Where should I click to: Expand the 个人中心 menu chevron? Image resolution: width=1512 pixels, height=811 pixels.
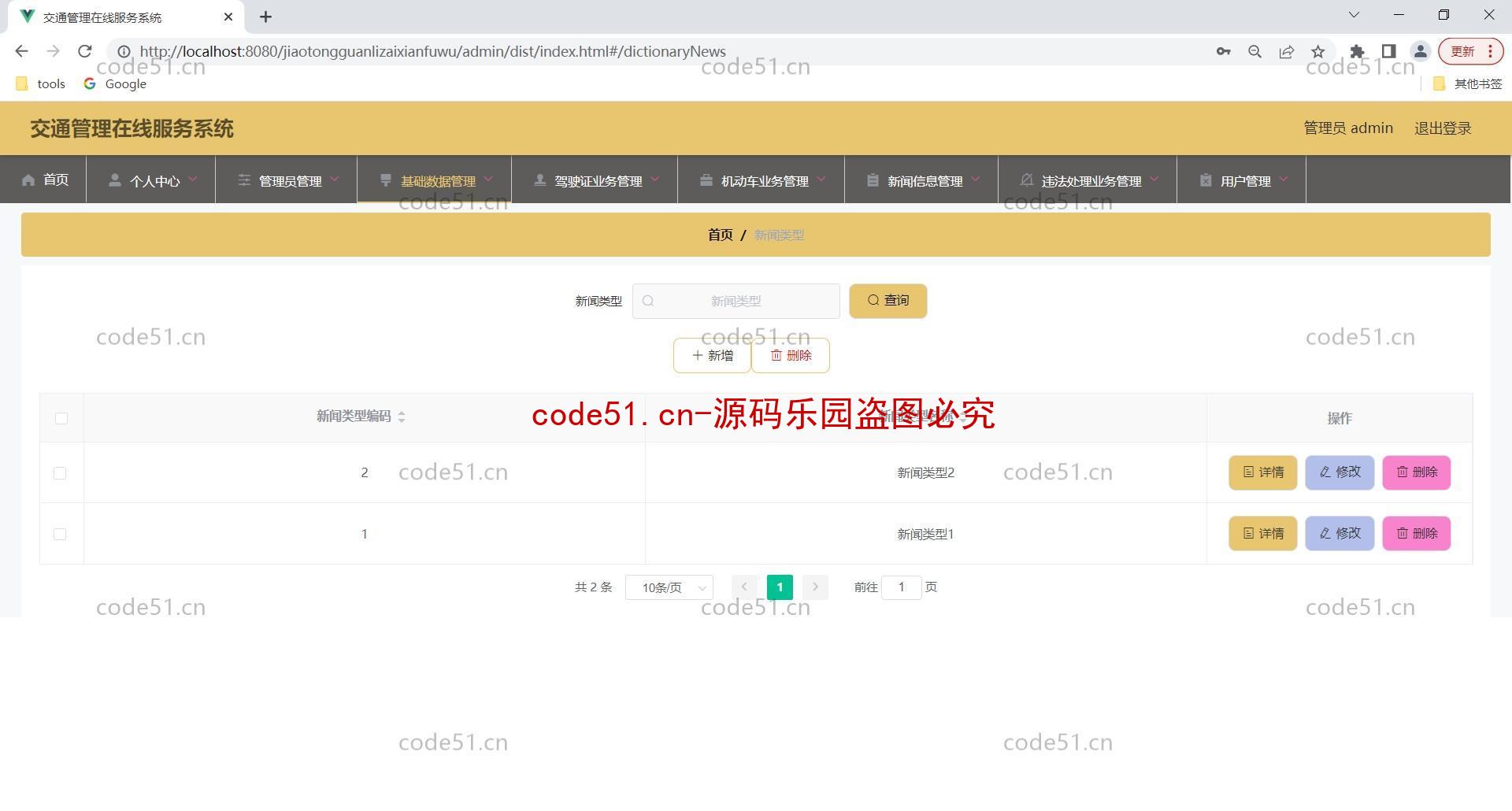pos(193,180)
